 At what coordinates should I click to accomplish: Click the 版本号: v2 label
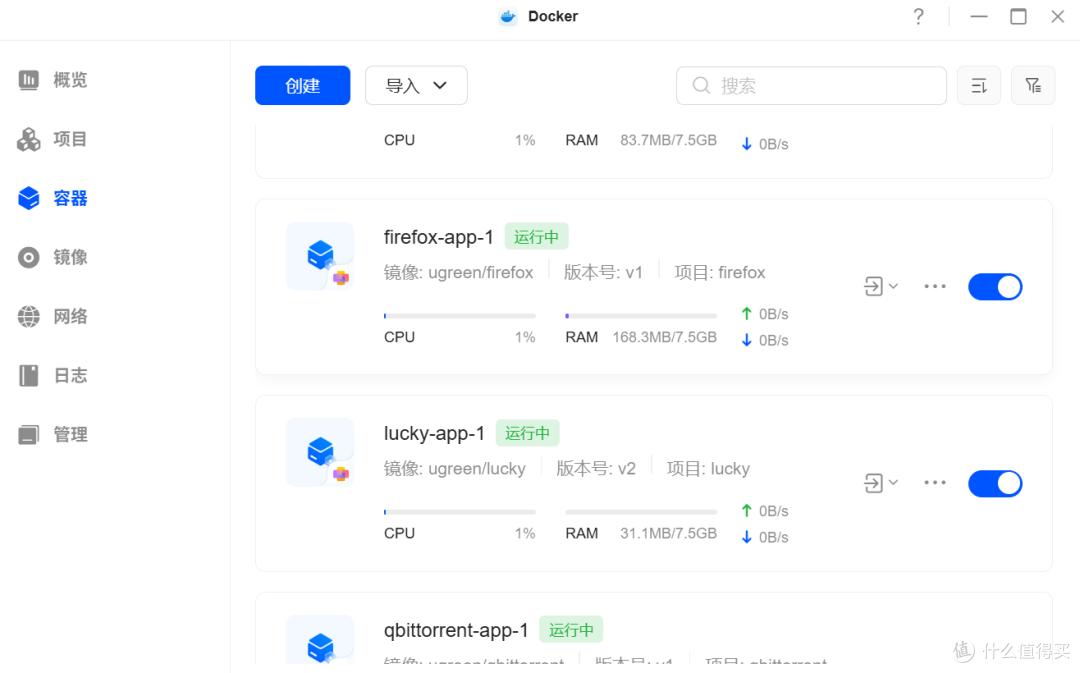pos(596,469)
